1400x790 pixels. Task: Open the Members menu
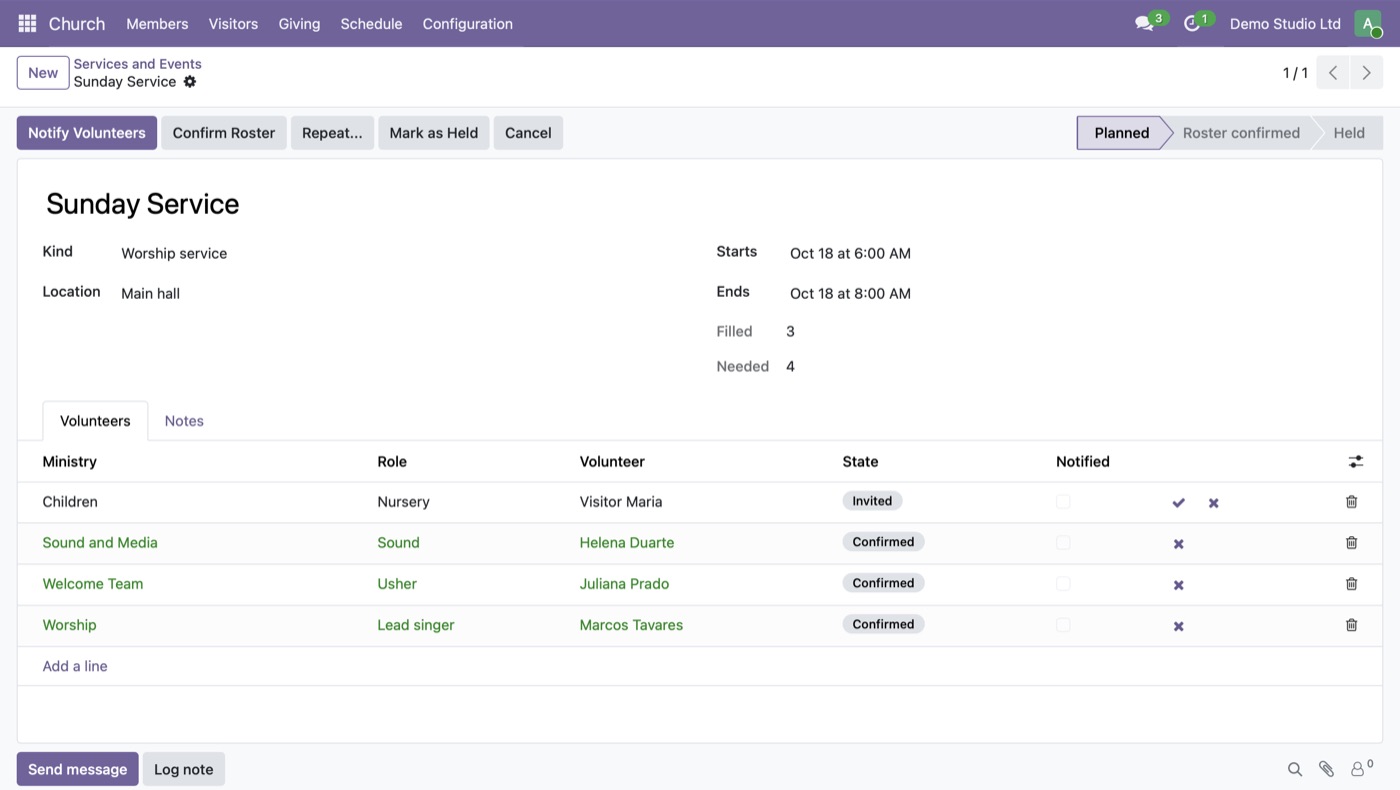tap(157, 24)
